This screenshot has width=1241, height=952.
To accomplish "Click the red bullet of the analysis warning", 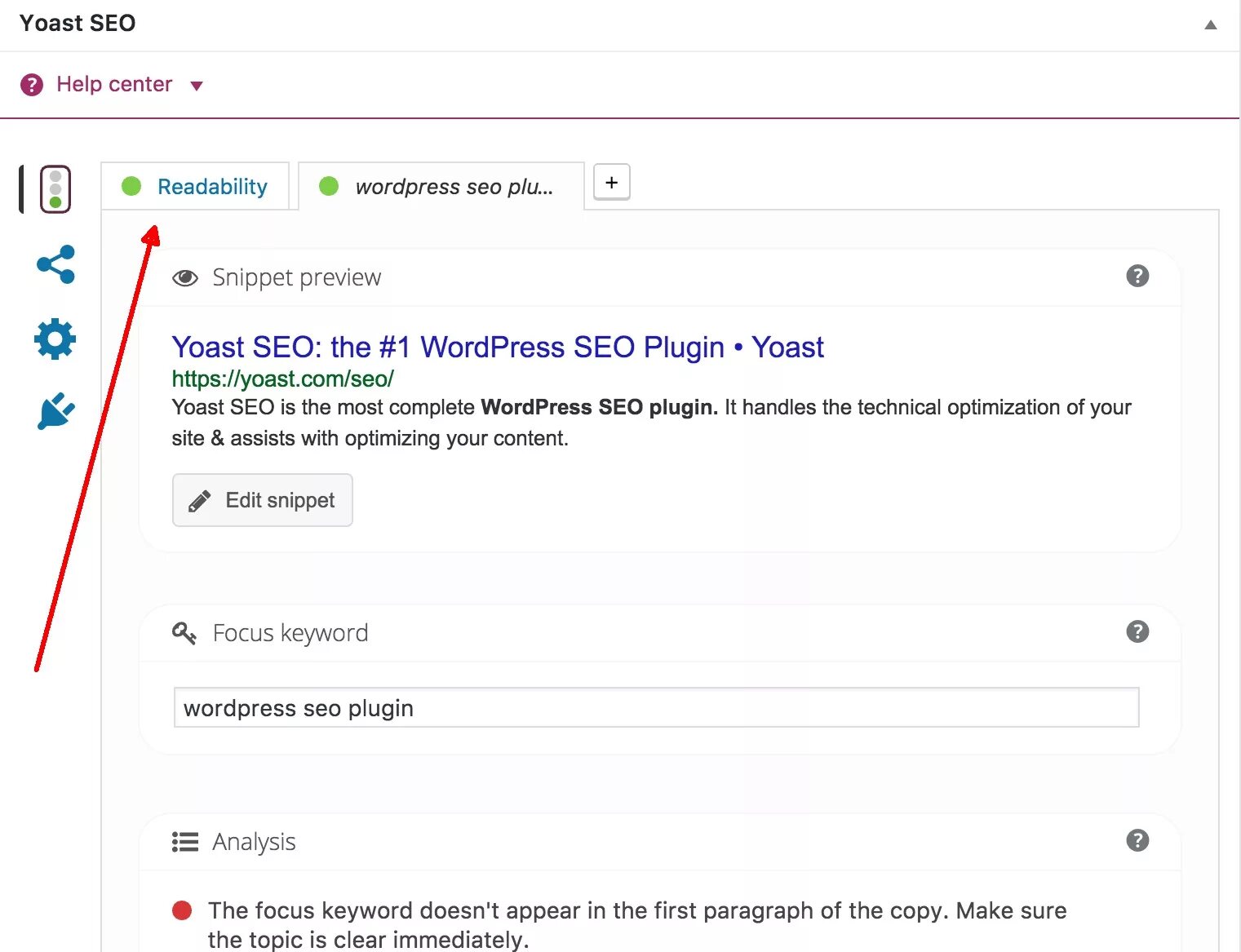I will click(x=182, y=910).
